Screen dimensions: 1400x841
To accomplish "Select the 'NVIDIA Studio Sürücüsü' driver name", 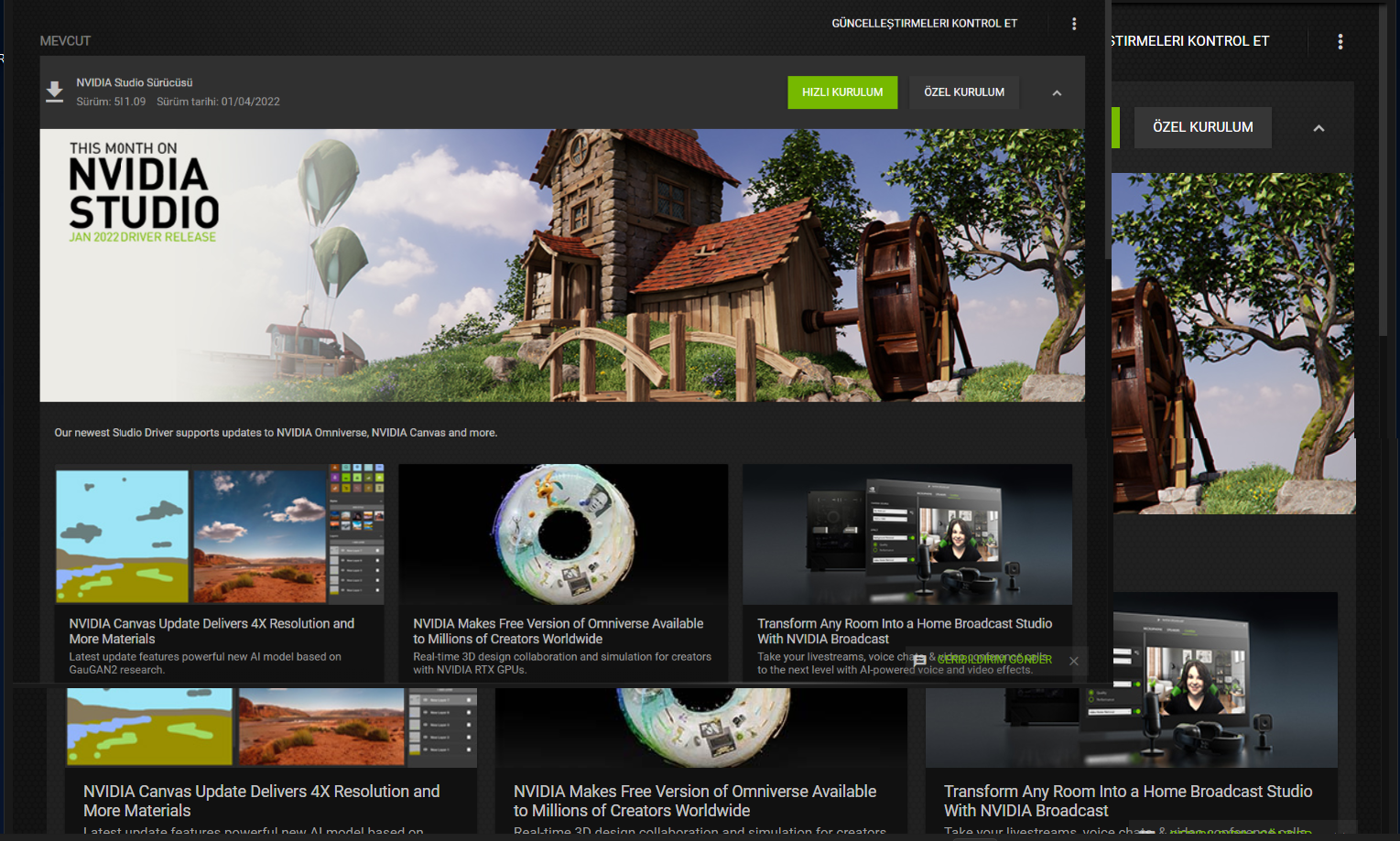I will [135, 82].
